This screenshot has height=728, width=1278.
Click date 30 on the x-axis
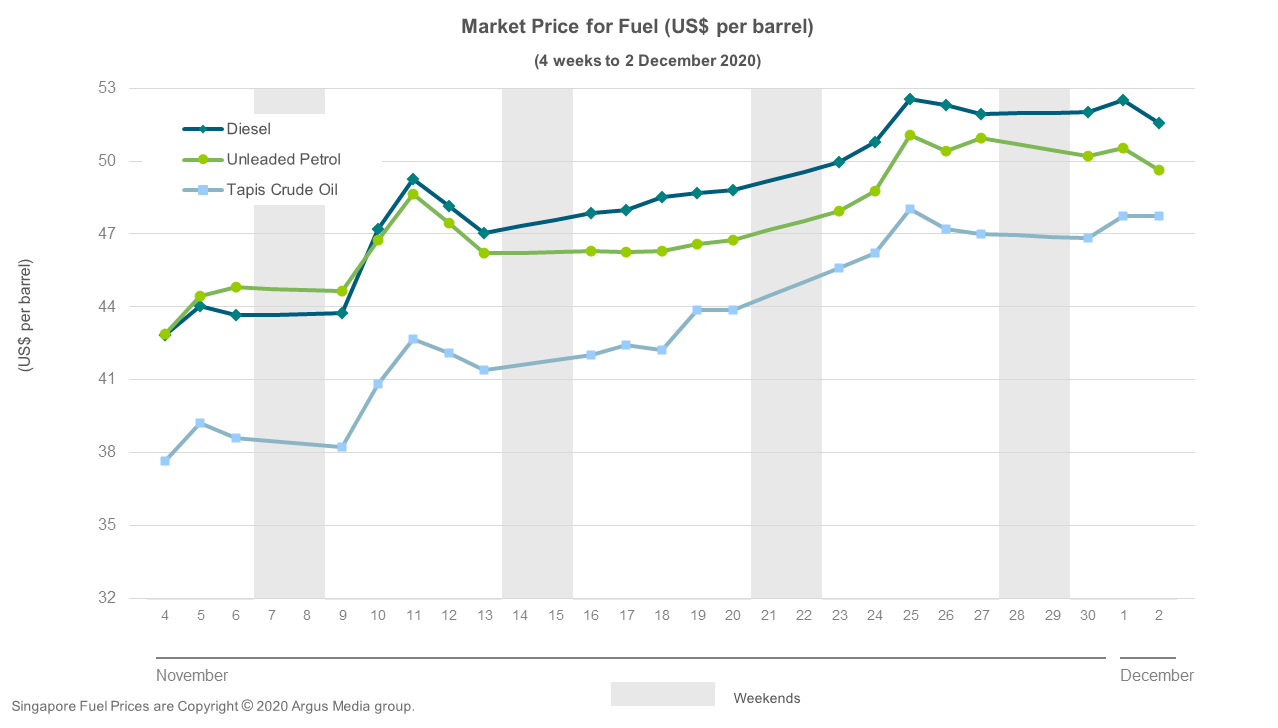[1087, 614]
